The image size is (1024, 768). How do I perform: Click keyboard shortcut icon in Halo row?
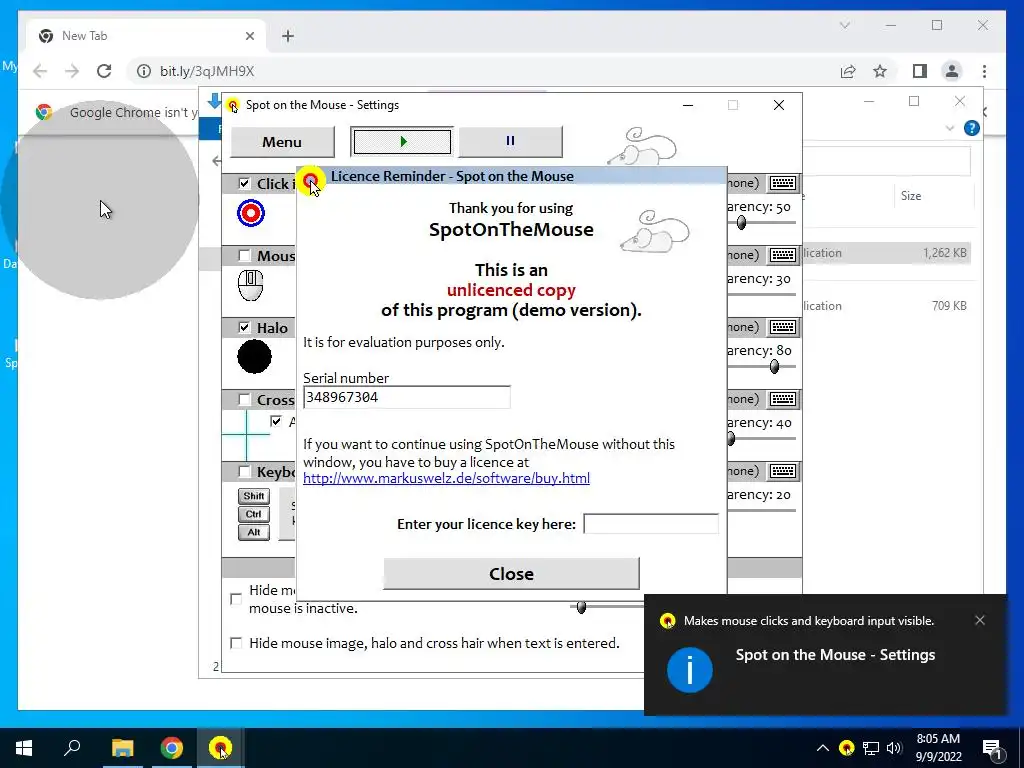tap(782, 327)
